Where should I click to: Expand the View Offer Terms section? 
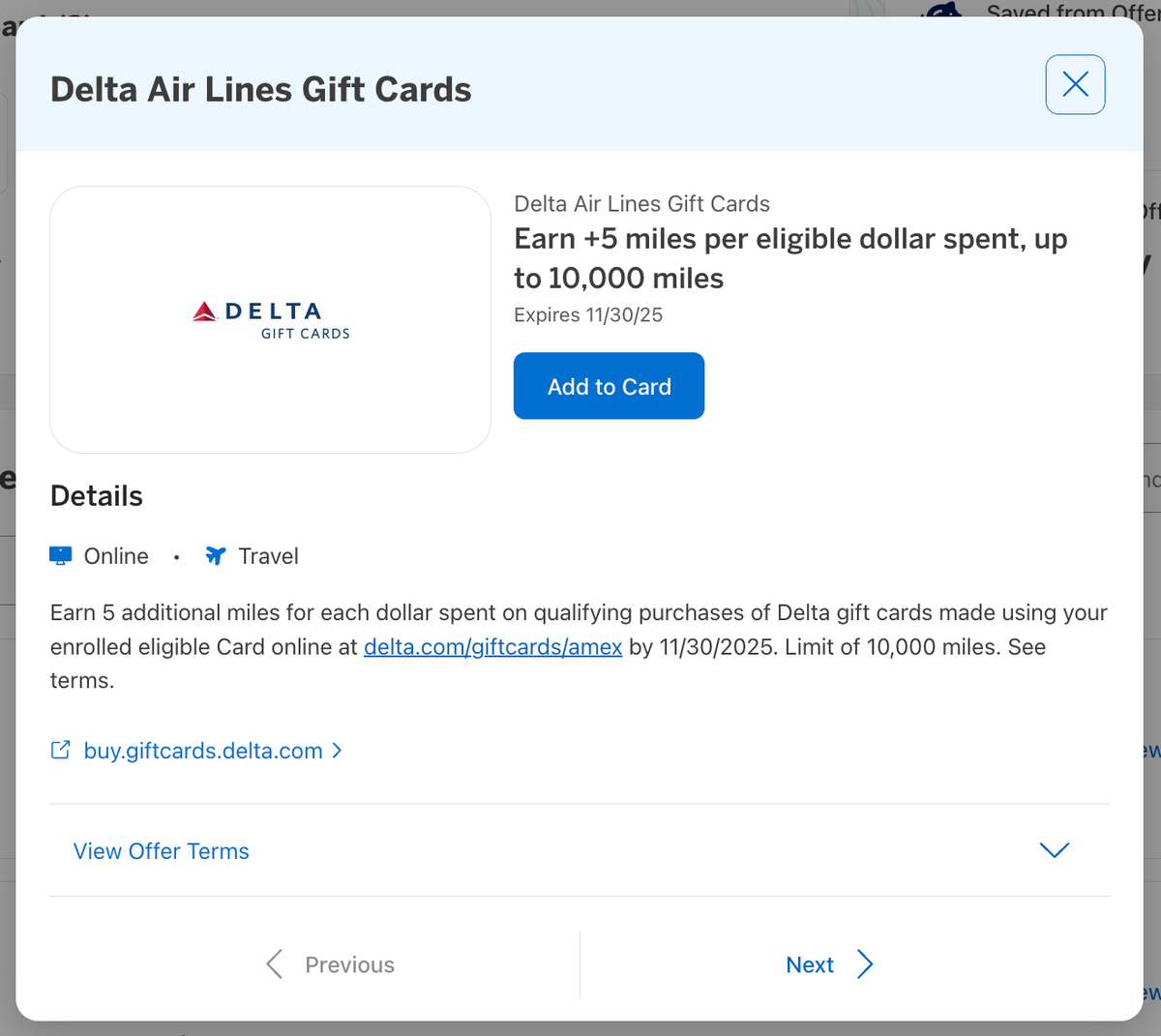pyautogui.click(x=161, y=851)
